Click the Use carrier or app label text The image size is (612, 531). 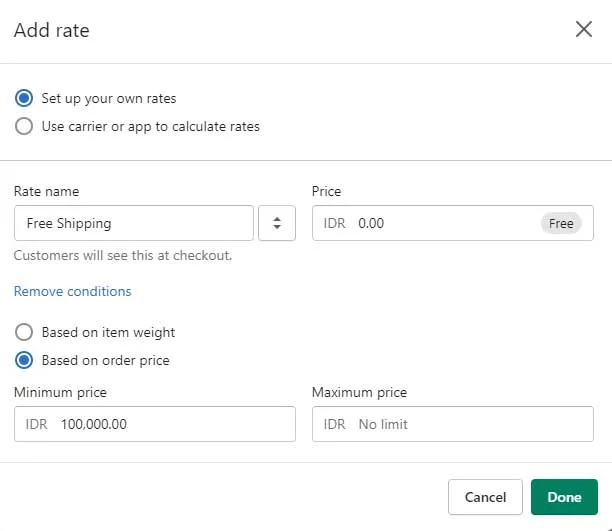tap(151, 127)
